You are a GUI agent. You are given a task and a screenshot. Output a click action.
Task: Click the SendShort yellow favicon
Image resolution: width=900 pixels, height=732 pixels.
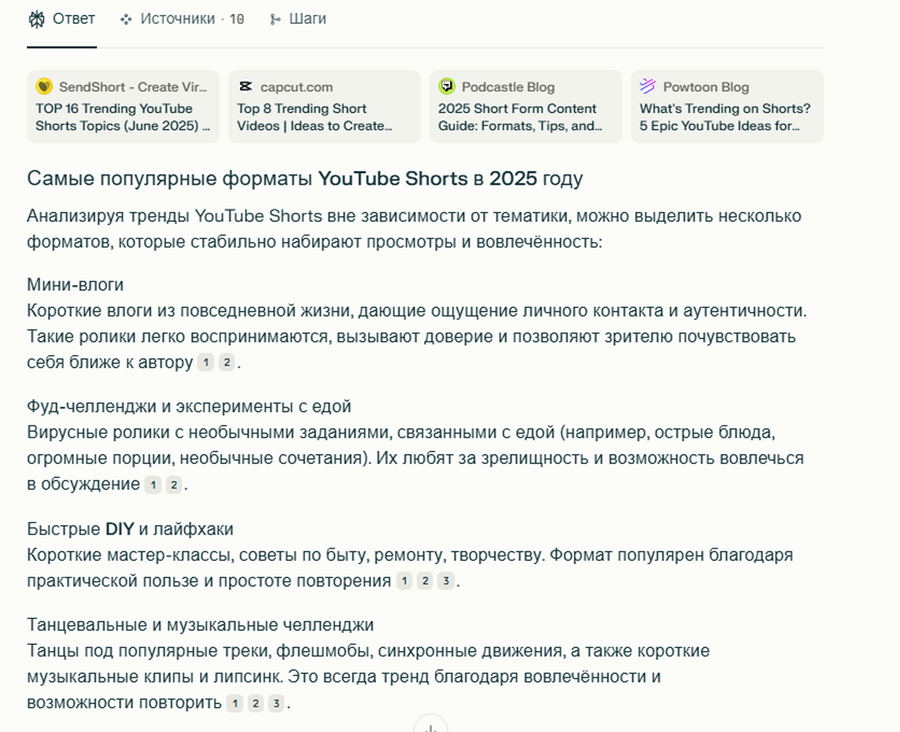coord(44,87)
